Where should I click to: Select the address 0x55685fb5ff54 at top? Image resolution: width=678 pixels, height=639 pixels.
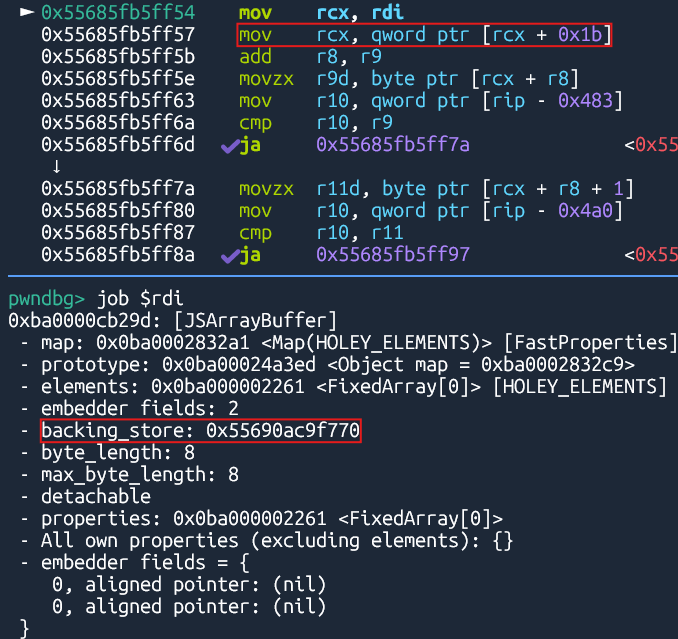(118, 13)
